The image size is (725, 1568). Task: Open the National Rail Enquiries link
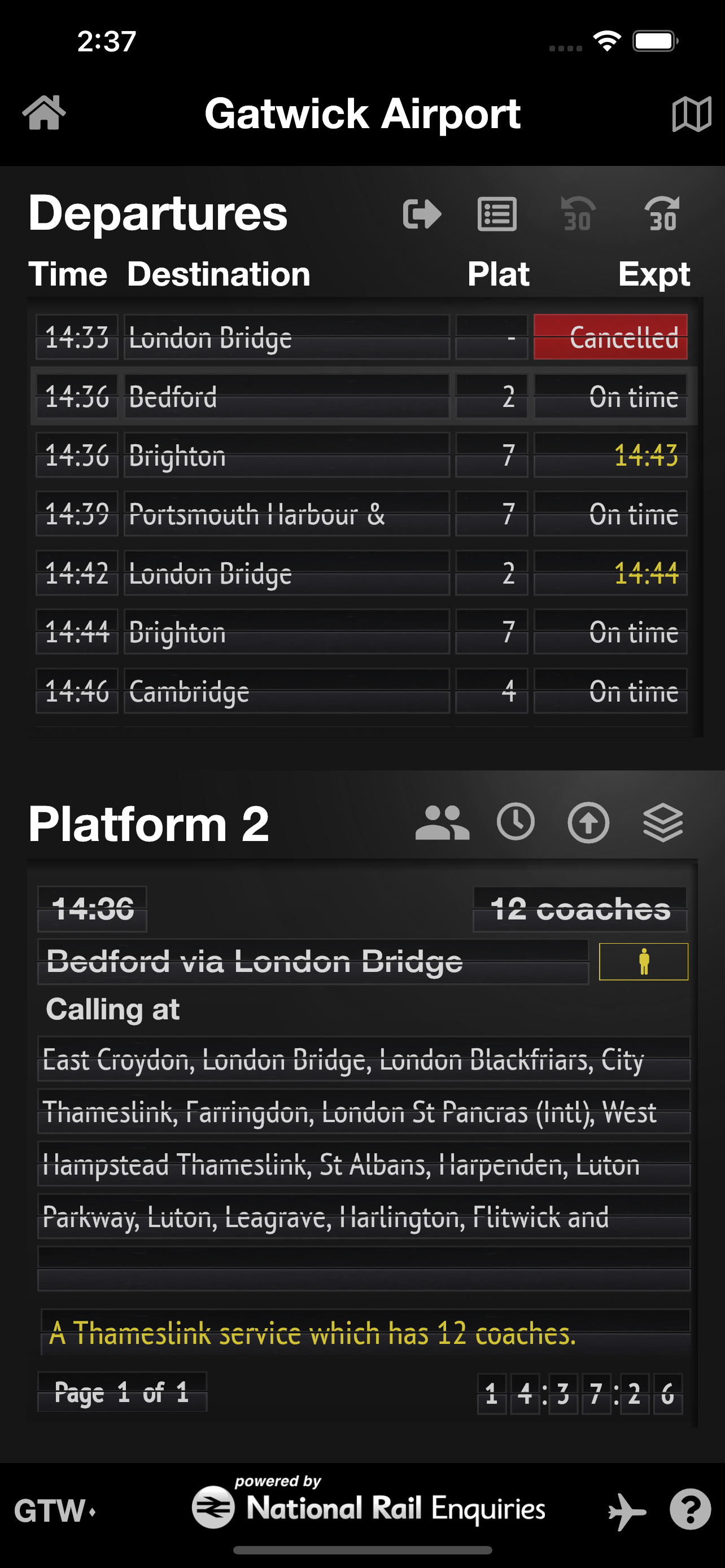tap(369, 1506)
